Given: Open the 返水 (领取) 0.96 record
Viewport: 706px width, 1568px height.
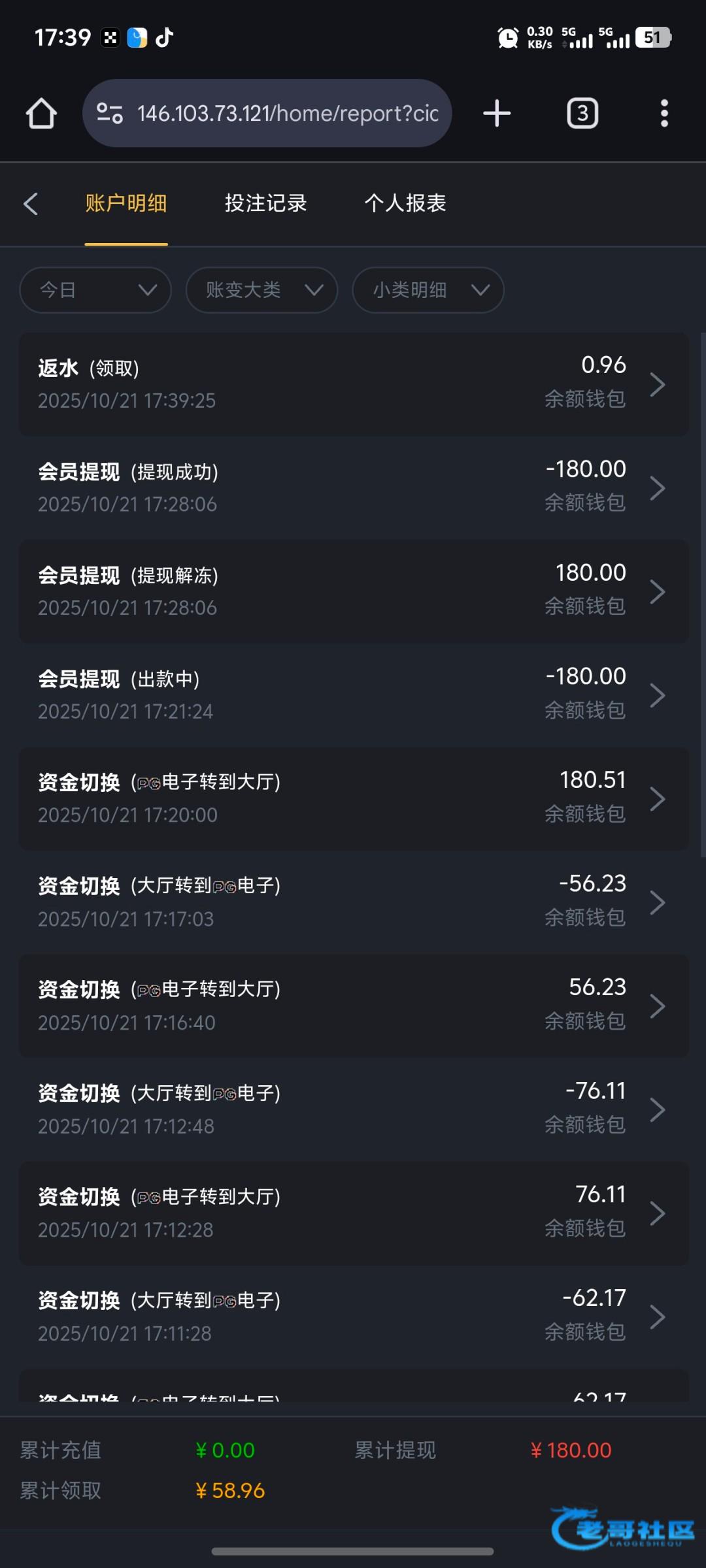Looking at the screenshot, I should pos(354,384).
